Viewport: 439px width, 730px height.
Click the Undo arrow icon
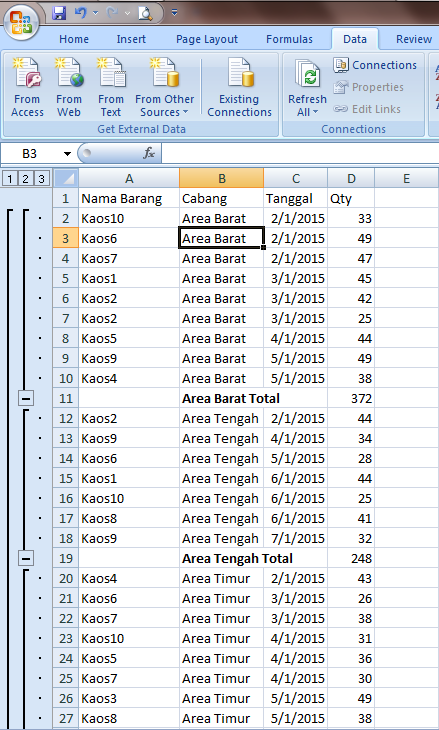[80, 13]
